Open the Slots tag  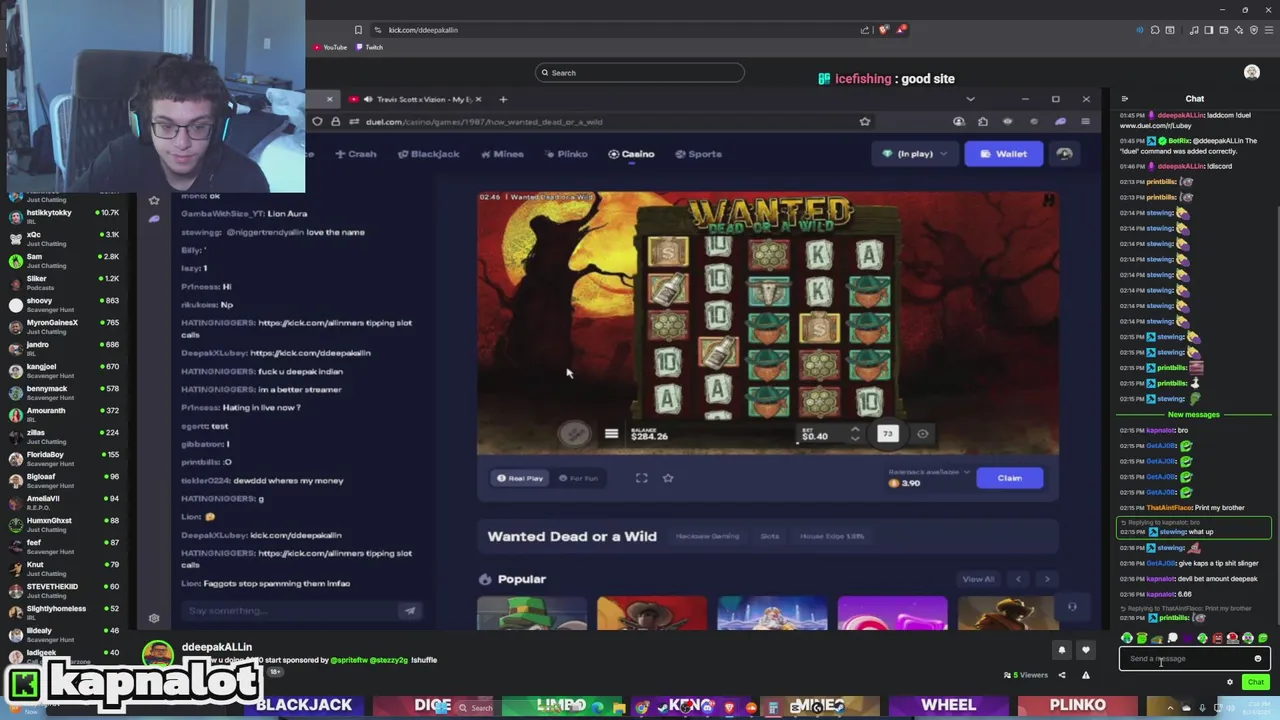[x=769, y=536]
